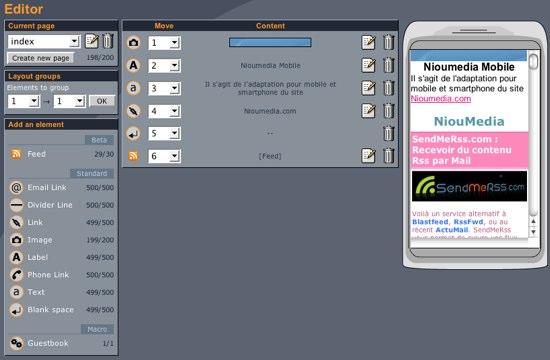The image size is (550, 360).
Task: Add an Email Link element
Action: [x=16, y=188]
